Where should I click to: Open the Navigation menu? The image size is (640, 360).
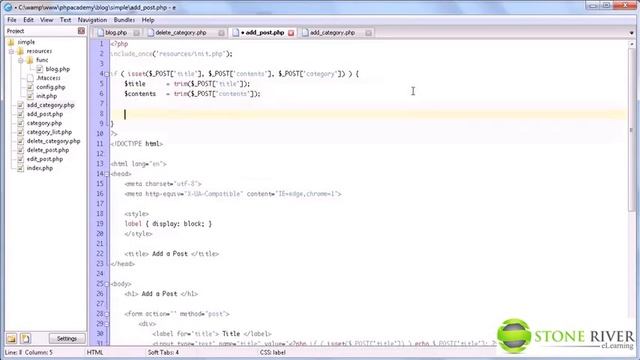click(x=92, y=20)
